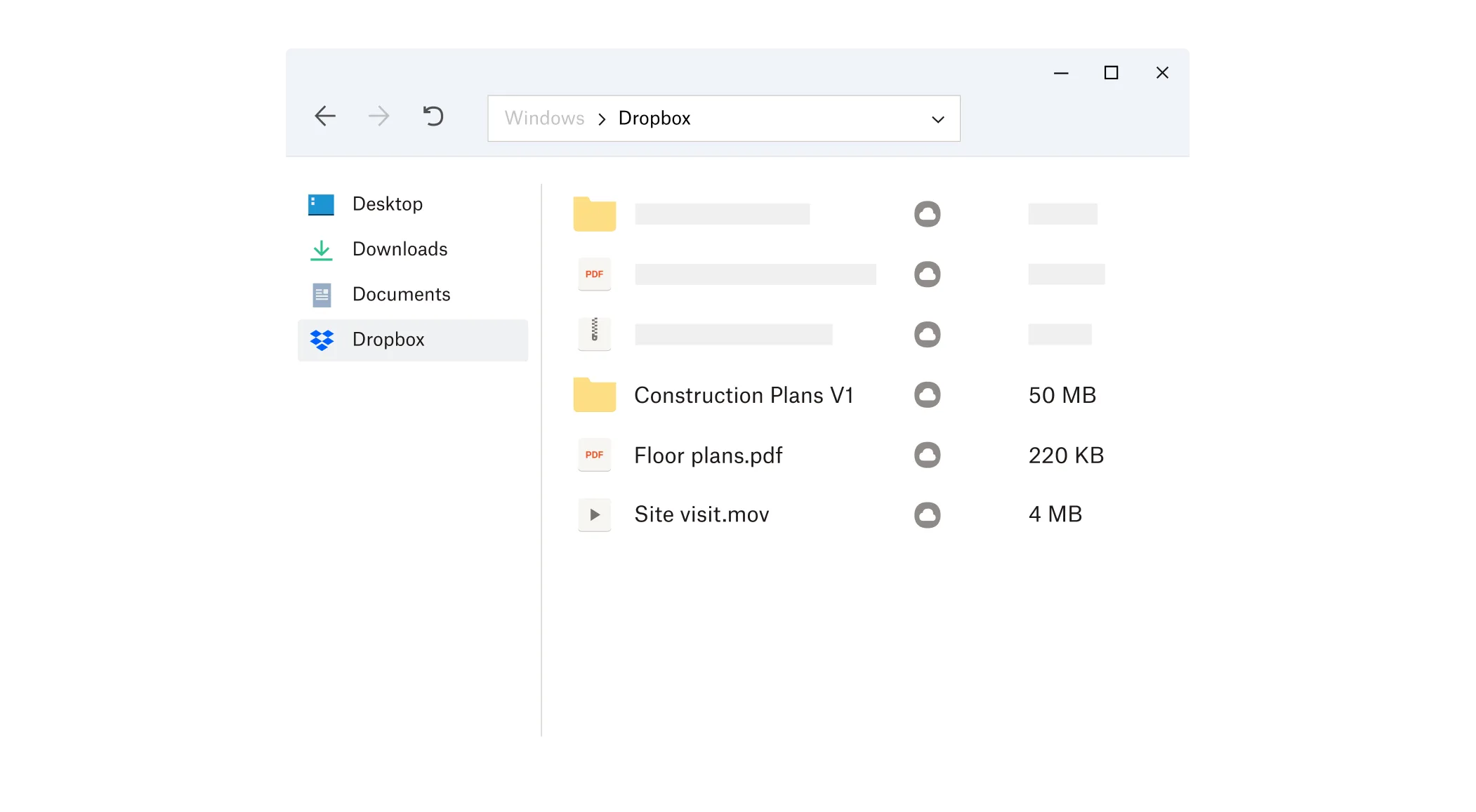The width and height of the screenshot is (1476, 812).
Task: Open Documents in the sidebar
Action: [401, 294]
